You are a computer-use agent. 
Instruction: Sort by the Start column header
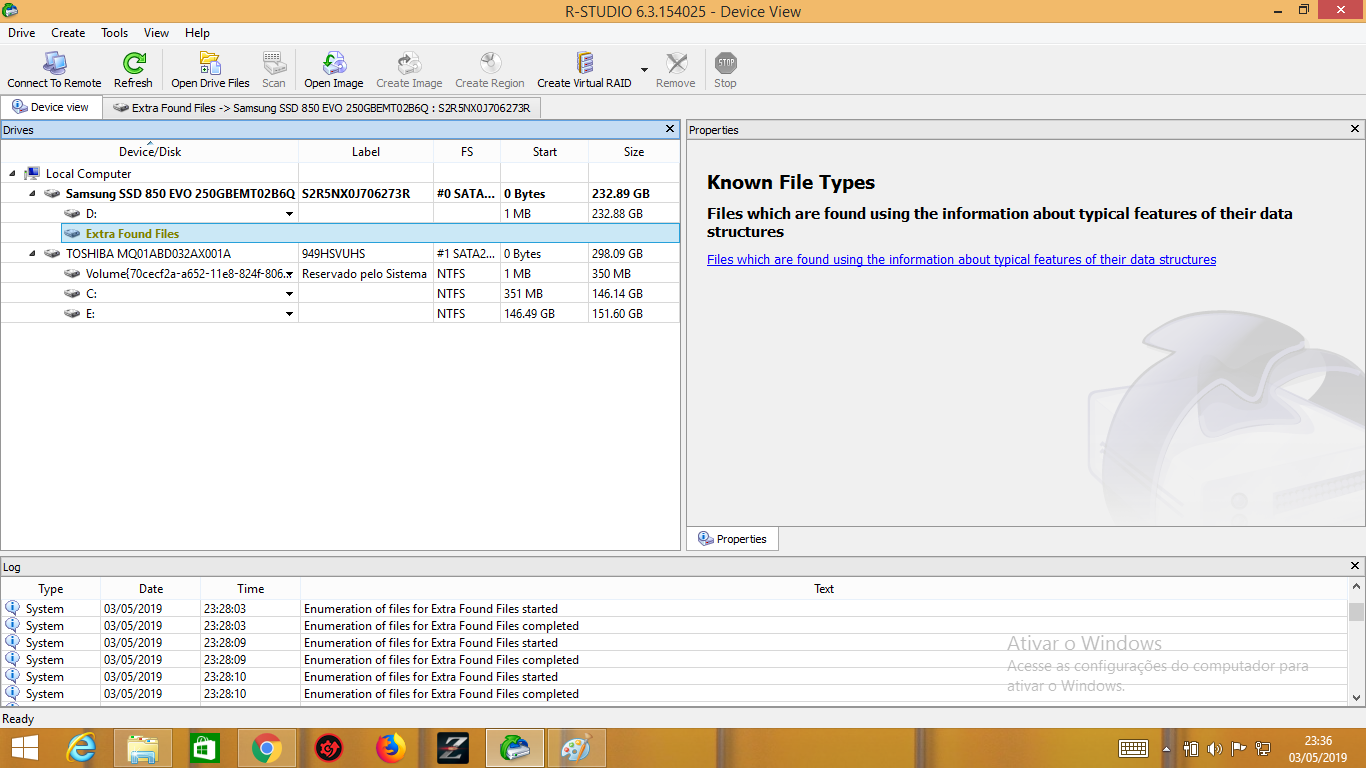545,151
